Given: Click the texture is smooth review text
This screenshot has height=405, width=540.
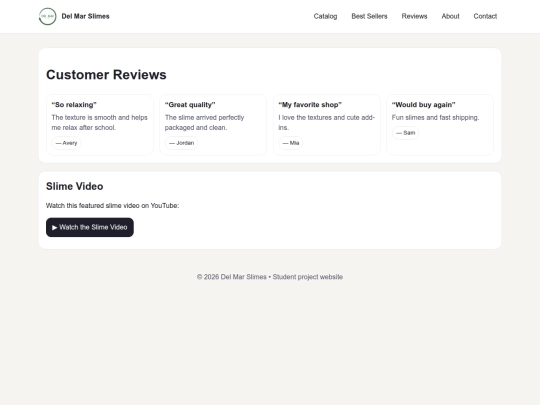Looking at the screenshot, I should pos(100,123).
